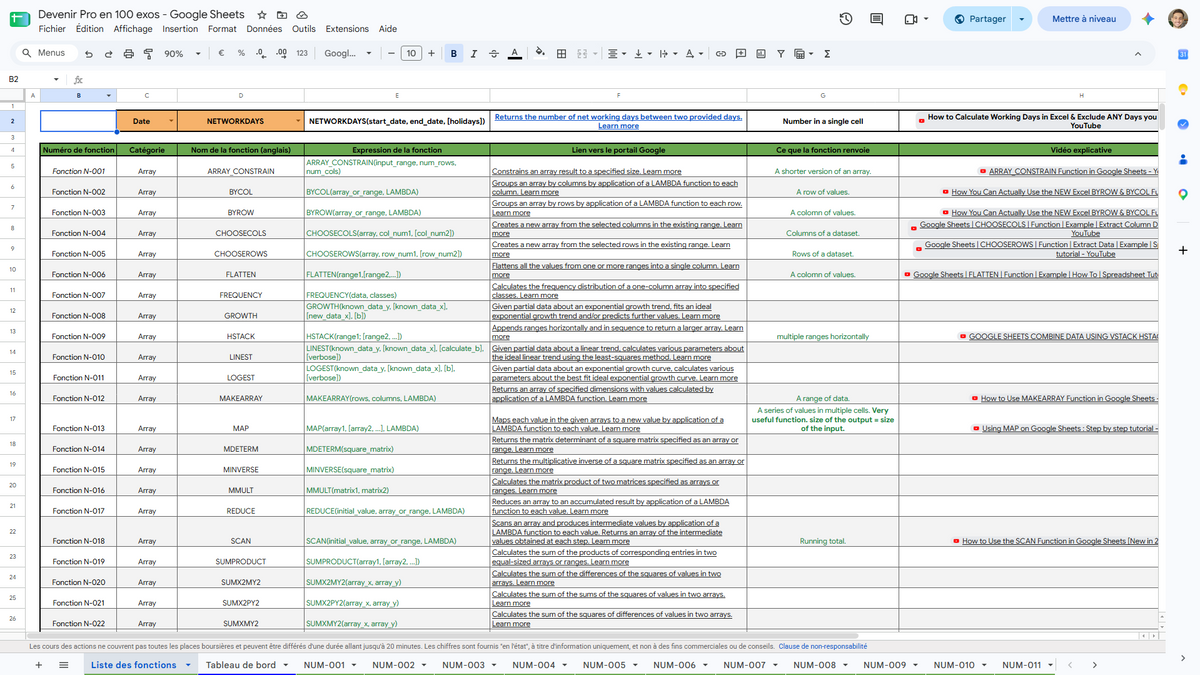Switch to the Tableau de bord sheet
1200x675 pixels.
[x=246, y=665]
